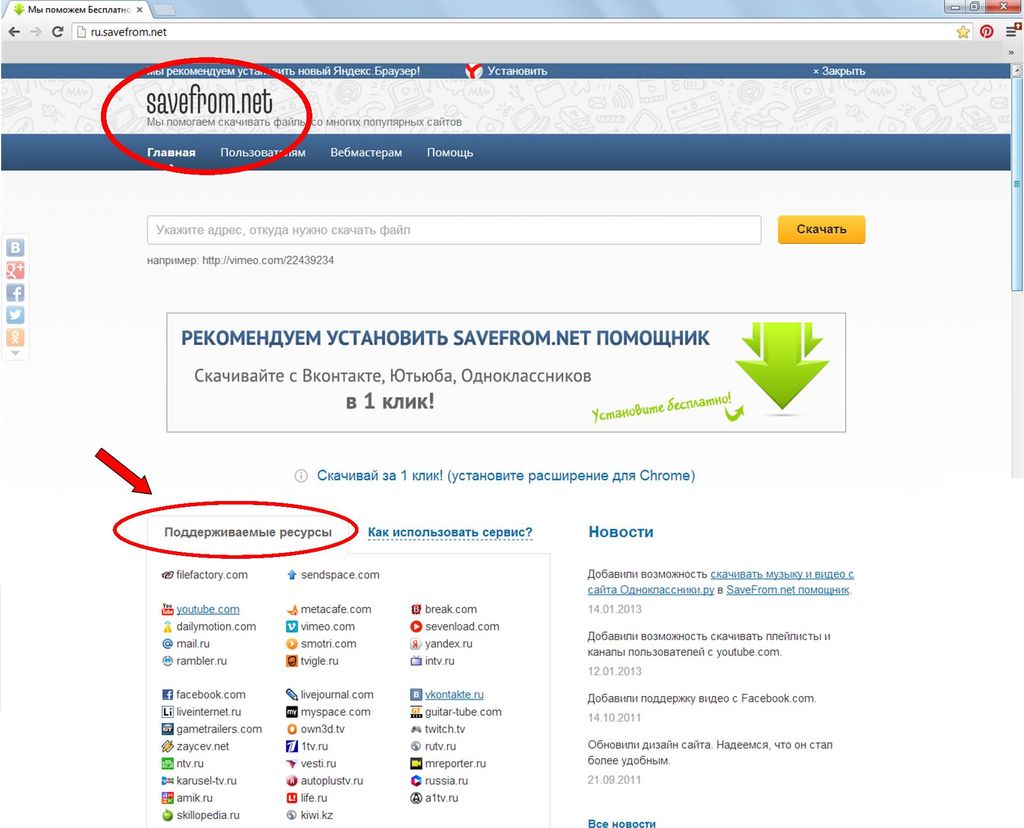Open SaveFrom.net помощник news link
Screen dimensions: 1024x828
[x=788, y=590]
